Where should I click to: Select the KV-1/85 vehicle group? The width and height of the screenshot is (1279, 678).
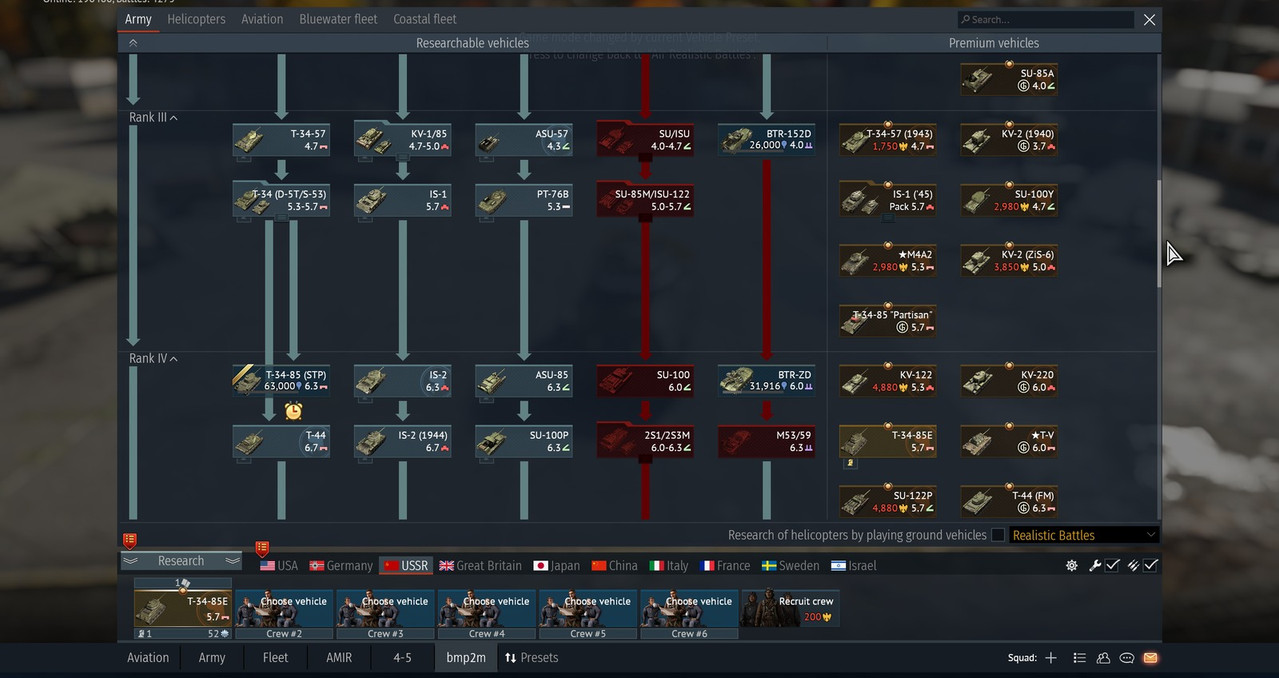[x=402, y=140]
